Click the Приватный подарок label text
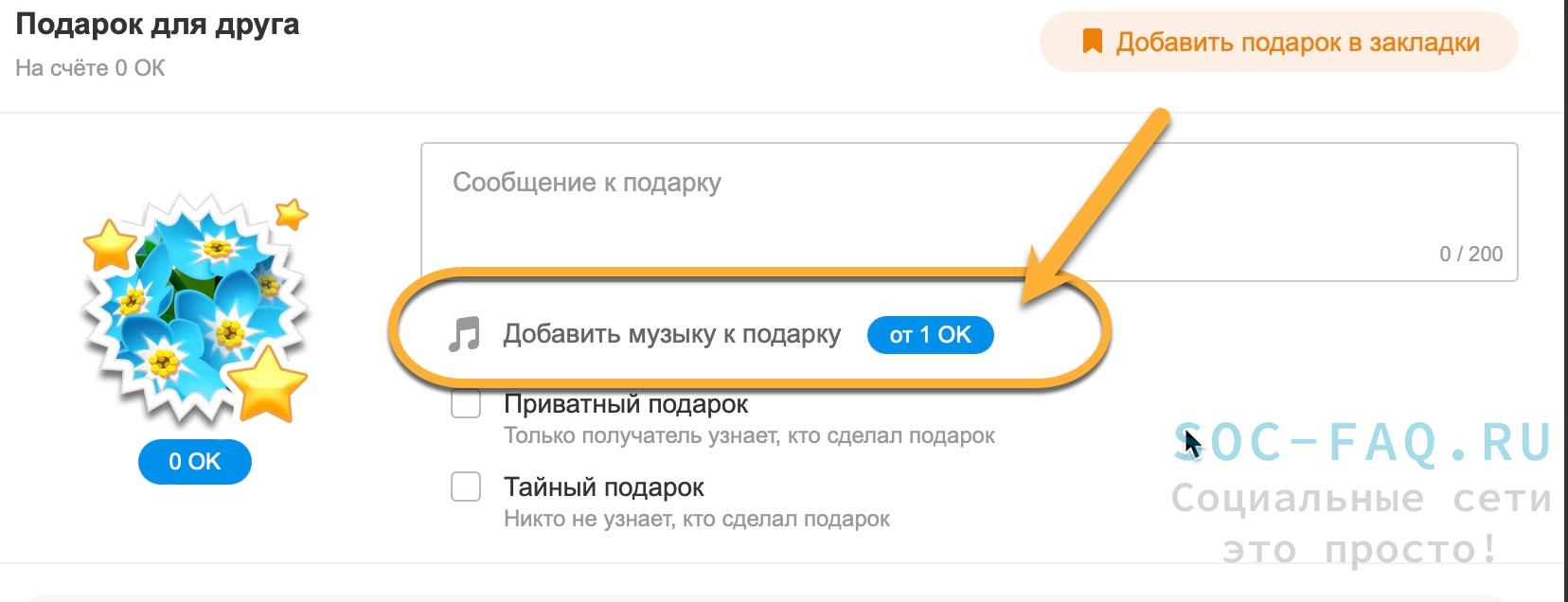Viewport: 1568px width, 602px height. [626, 404]
